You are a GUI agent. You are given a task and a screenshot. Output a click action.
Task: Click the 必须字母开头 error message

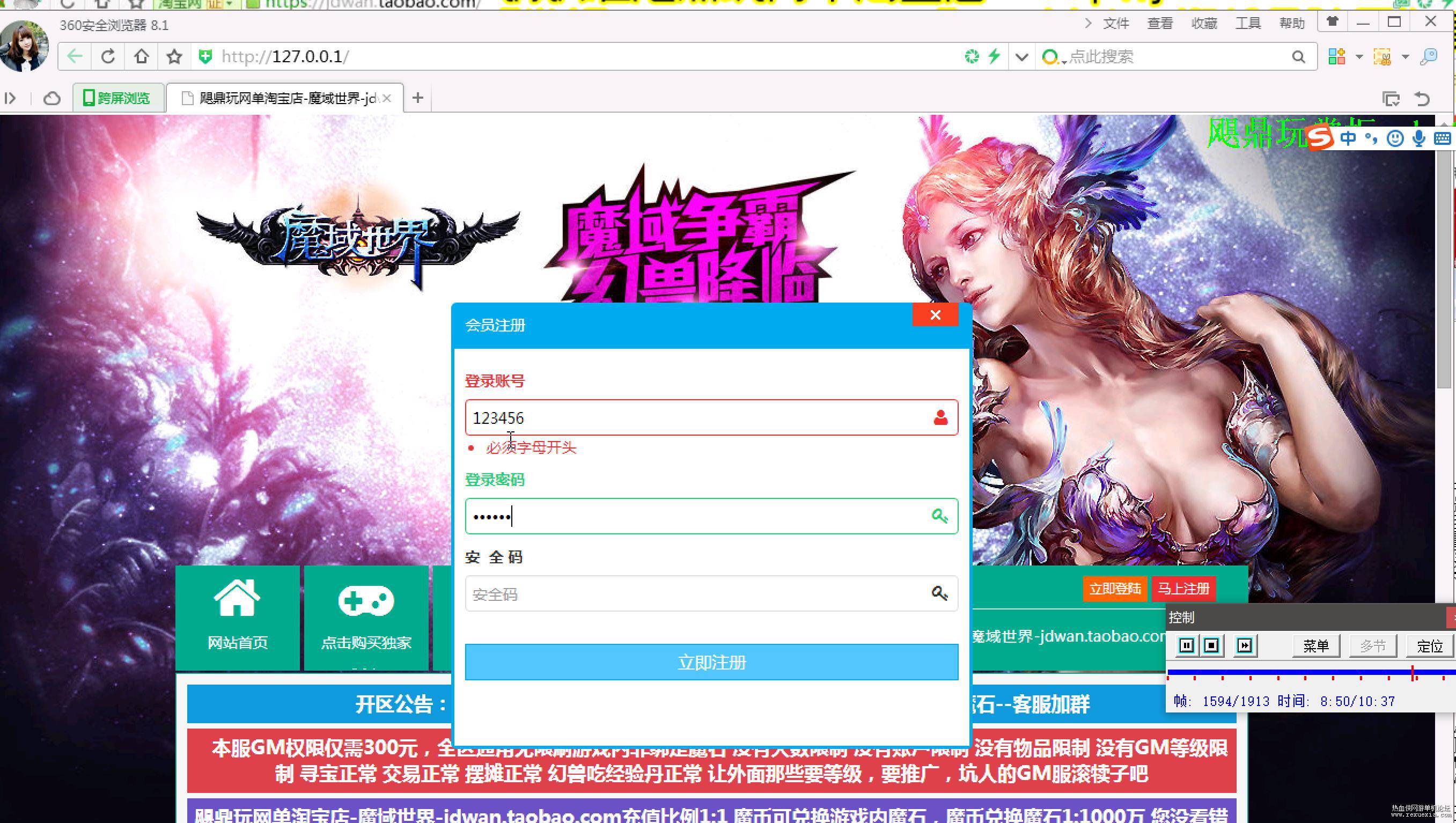click(531, 447)
